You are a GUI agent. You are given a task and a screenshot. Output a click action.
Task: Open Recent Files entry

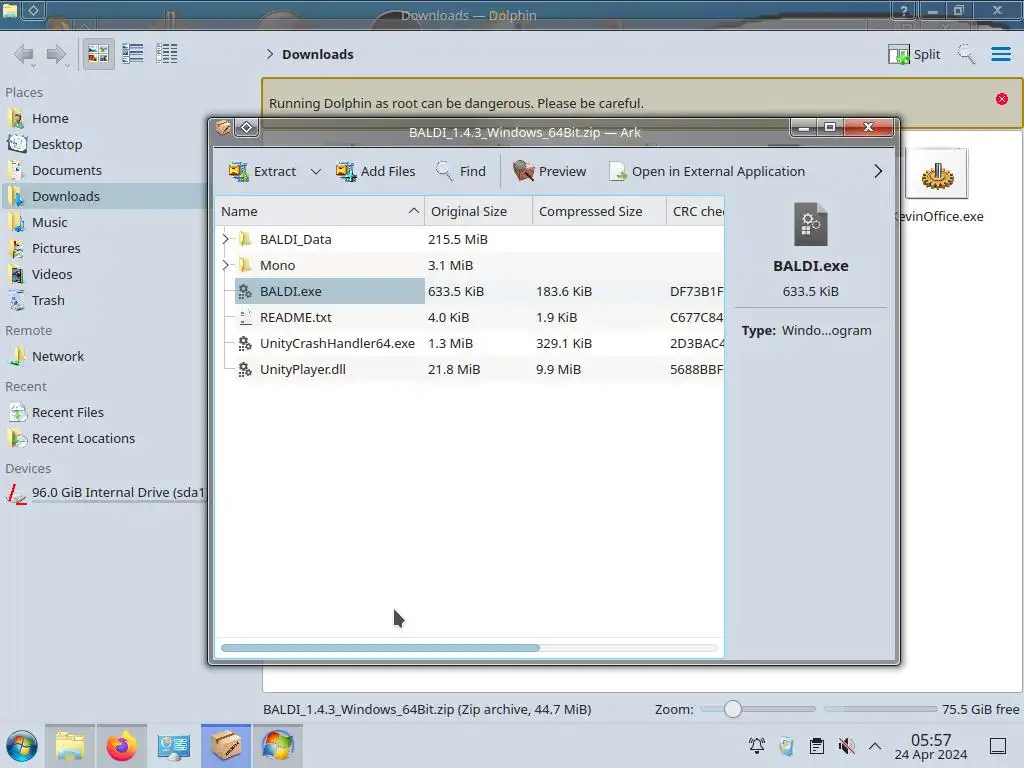pos(104,413)
